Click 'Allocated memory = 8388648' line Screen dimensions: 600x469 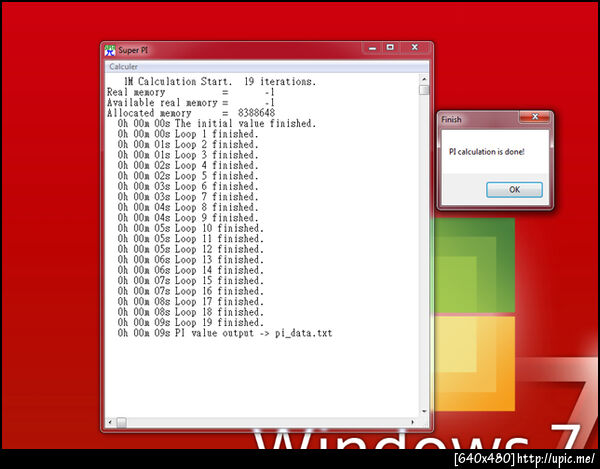191,113
